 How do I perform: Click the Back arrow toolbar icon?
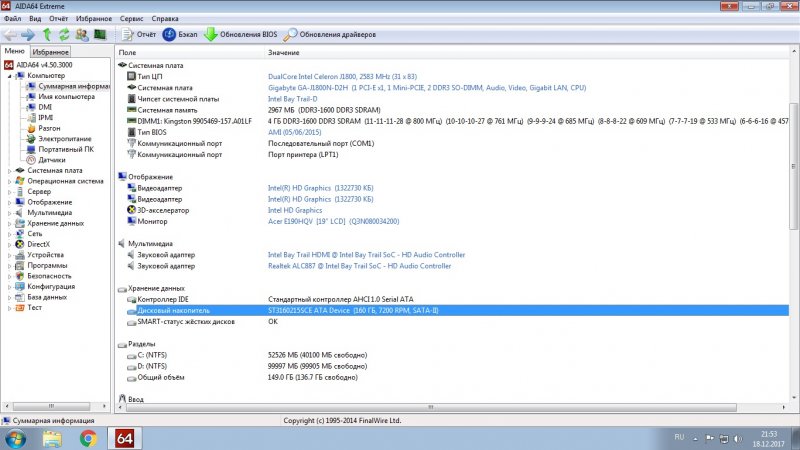10,35
